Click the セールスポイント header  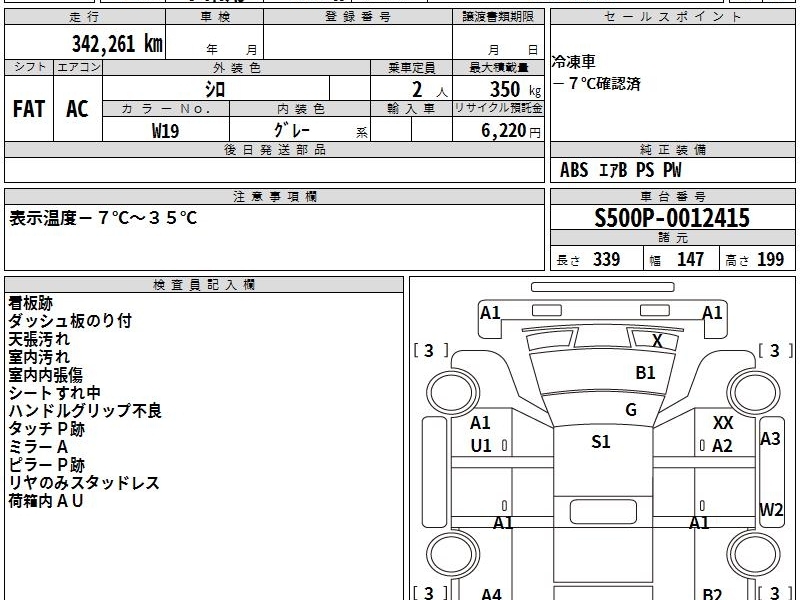pyautogui.click(x=672, y=17)
